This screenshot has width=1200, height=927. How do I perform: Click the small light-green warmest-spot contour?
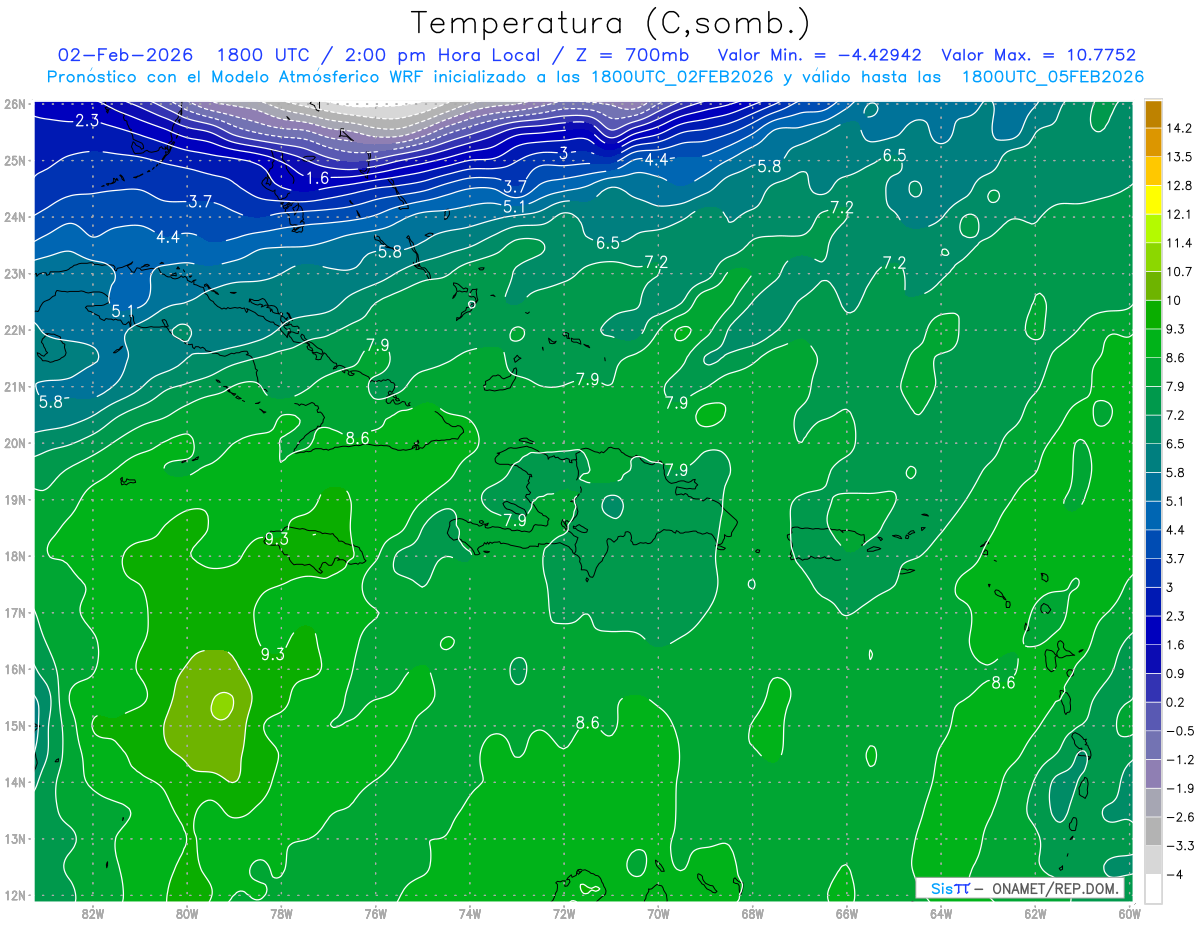coord(222,705)
